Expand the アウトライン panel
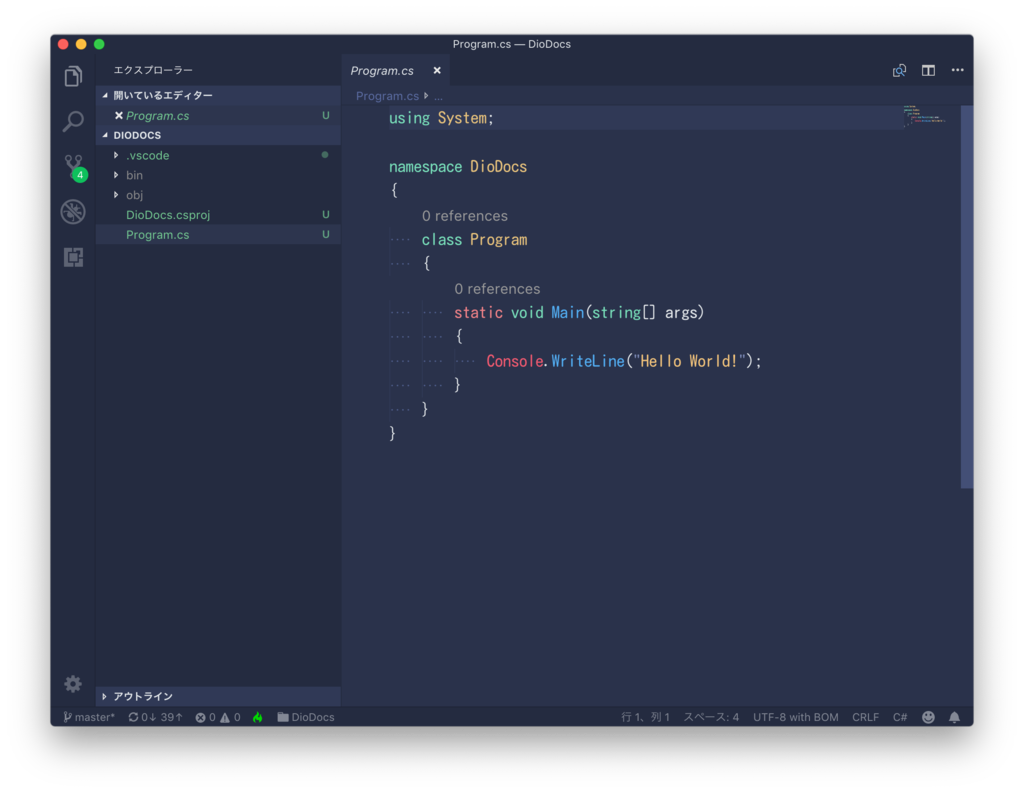This screenshot has height=793, width=1024. [218, 696]
